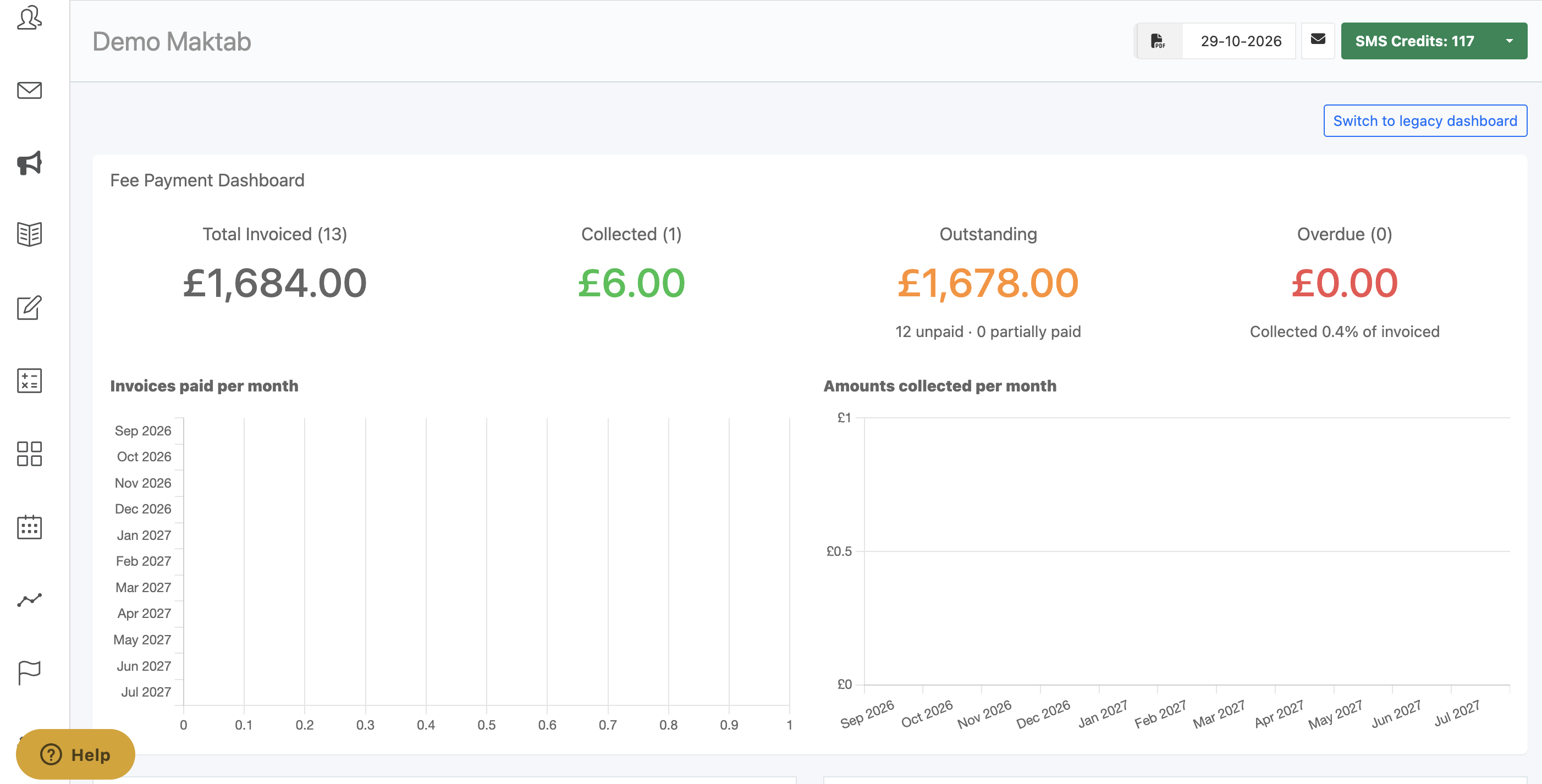Viewport: 1542px width, 784px height.
Task: Click the Overdue (0) label
Action: 1345,234
